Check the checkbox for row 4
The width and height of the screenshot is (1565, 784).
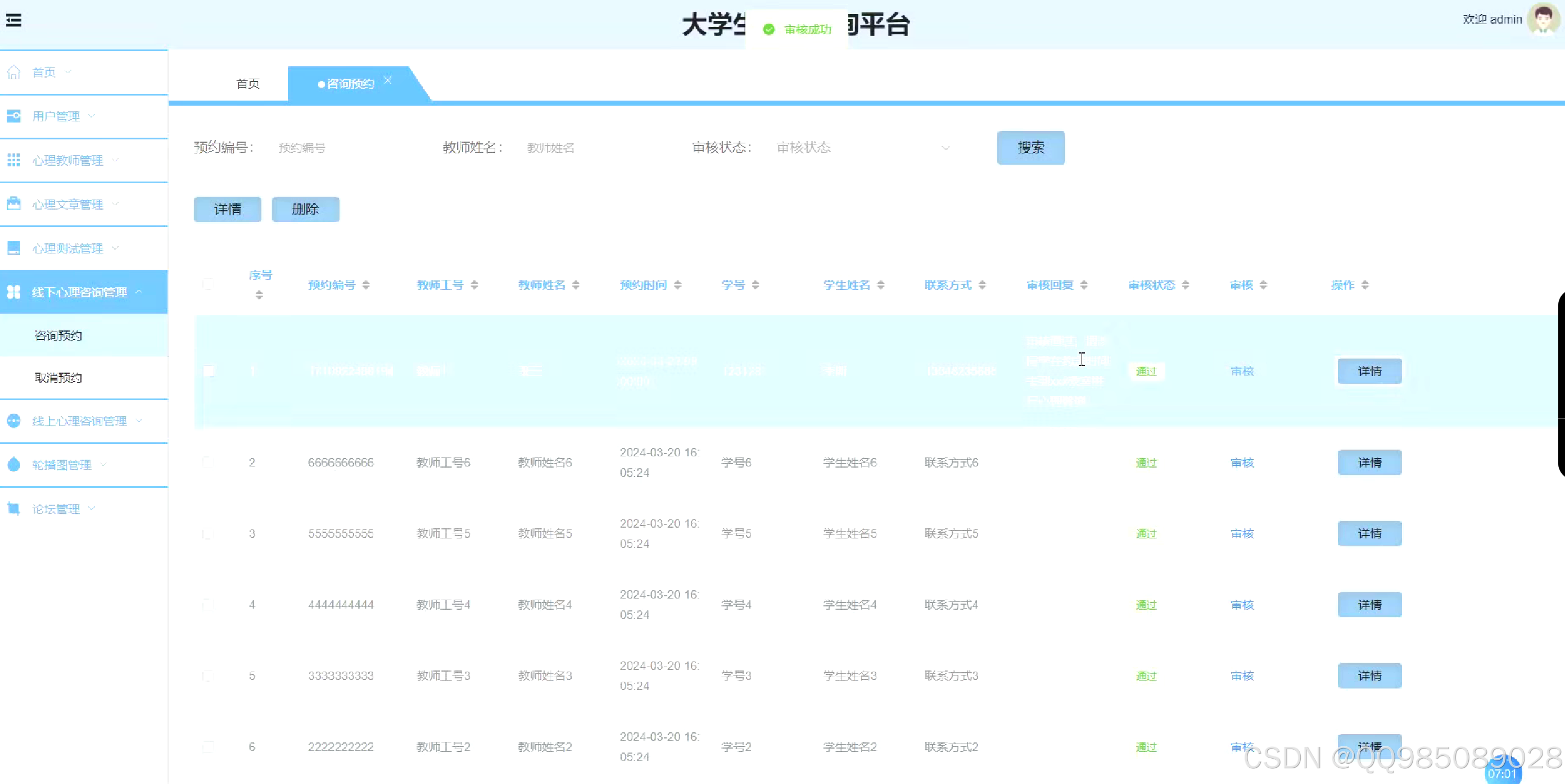(x=209, y=604)
